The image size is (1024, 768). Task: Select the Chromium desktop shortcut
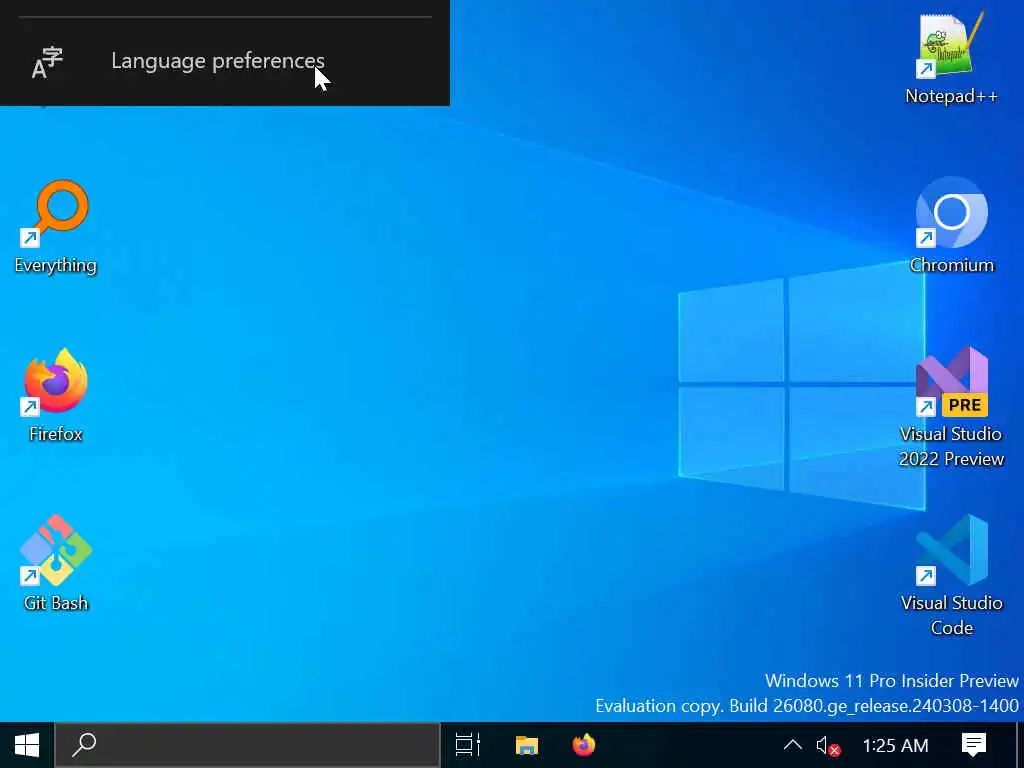point(951,225)
